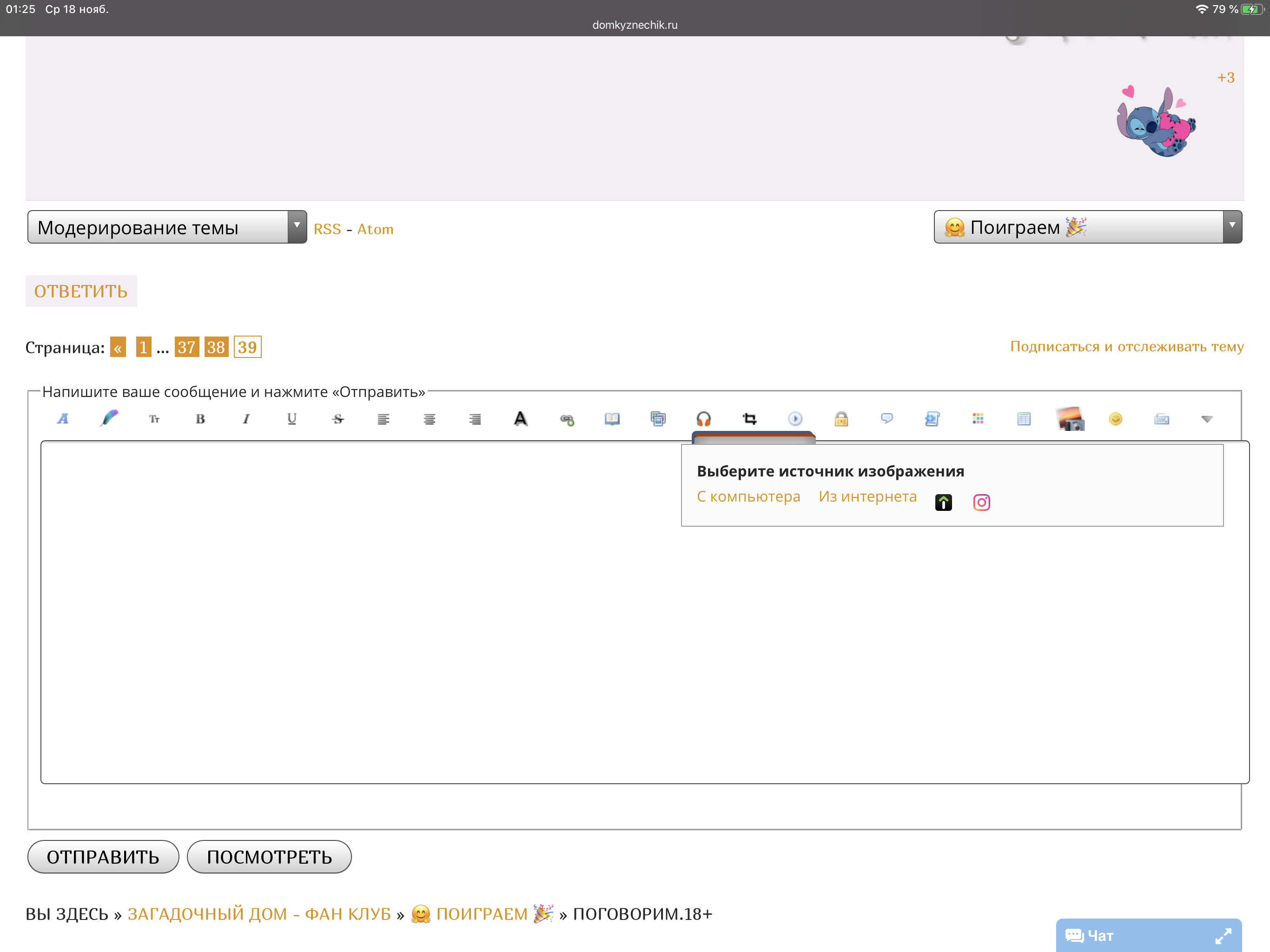This screenshot has height=952, width=1270.
Task: Toggle strikethrough formatting
Action: (337, 418)
